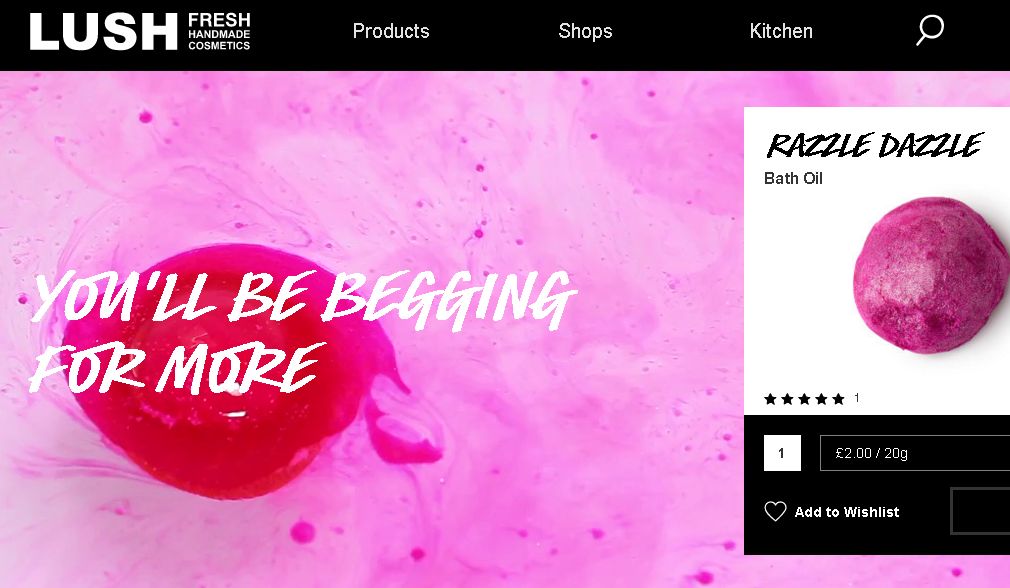Click the "You'll be begging for more" headline
The height and width of the screenshot is (588, 1010).
tap(301, 332)
